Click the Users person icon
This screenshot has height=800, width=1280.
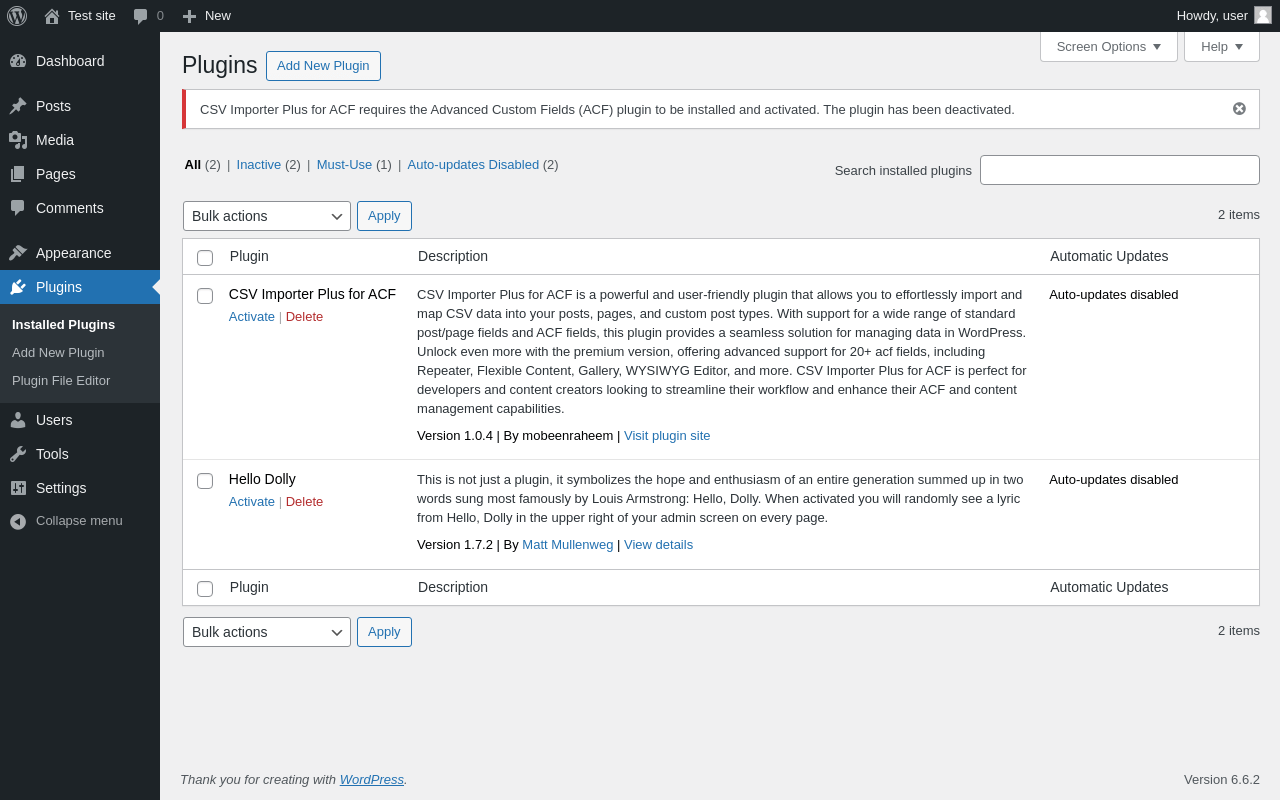(x=18, y=420)
